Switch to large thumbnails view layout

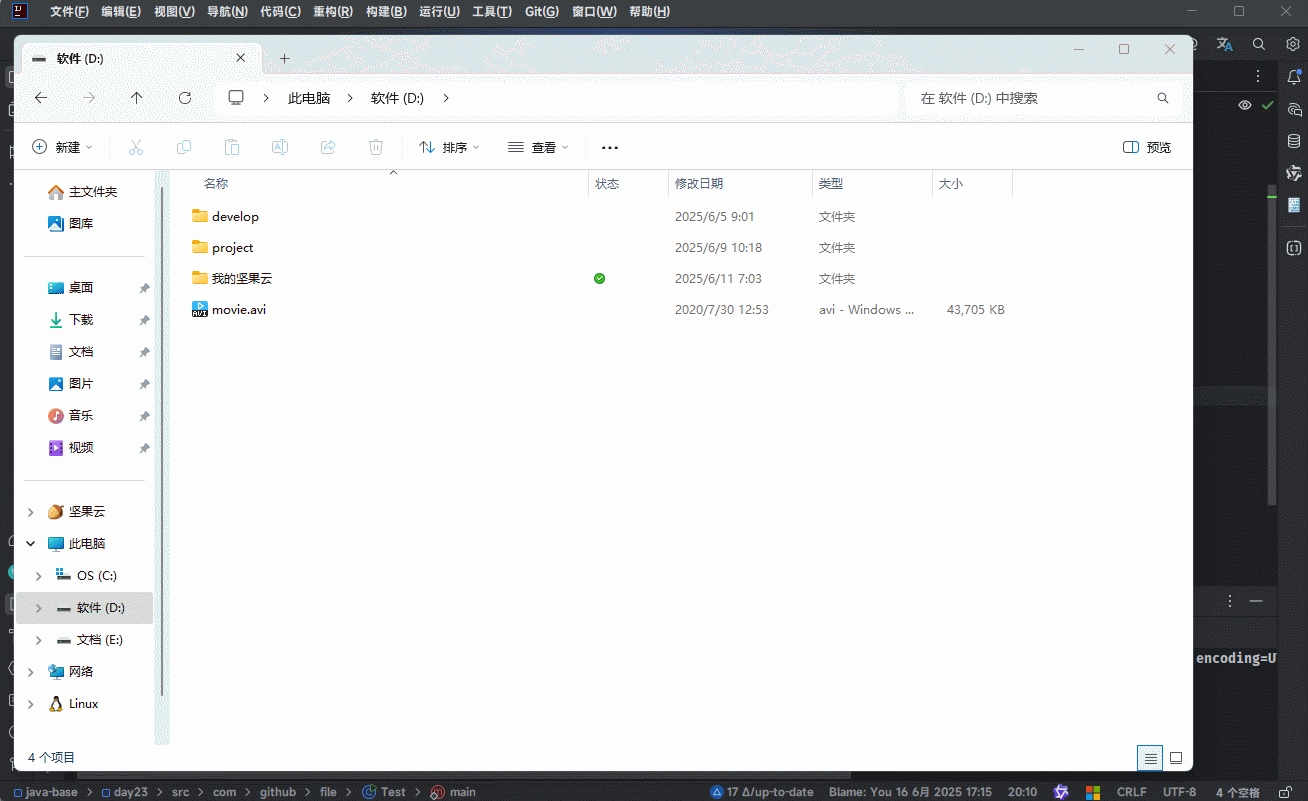pyautogui.click(x=1176, y=758)
